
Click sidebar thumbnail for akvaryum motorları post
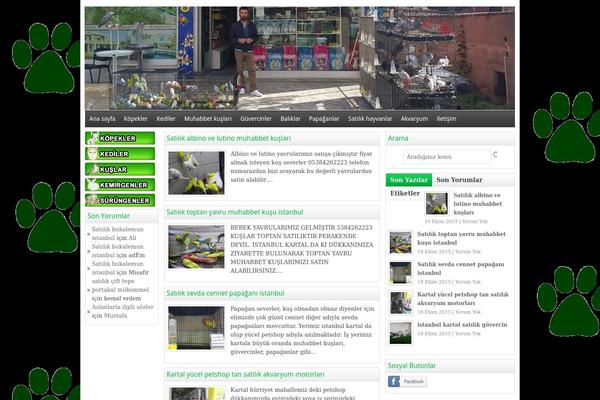[400, 303]
